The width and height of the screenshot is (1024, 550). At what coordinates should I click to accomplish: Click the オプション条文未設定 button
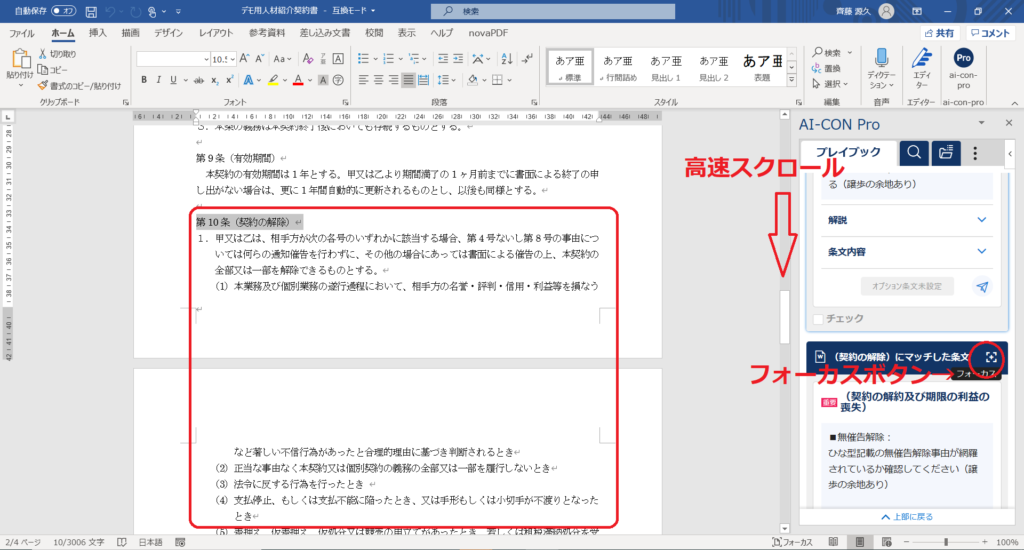[x=906, y=286]
